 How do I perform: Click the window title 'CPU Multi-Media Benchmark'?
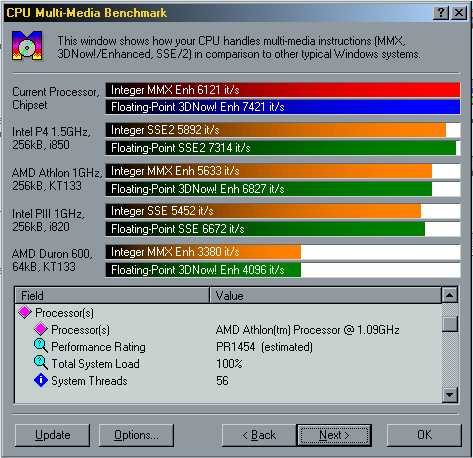[x=86, y=13]
